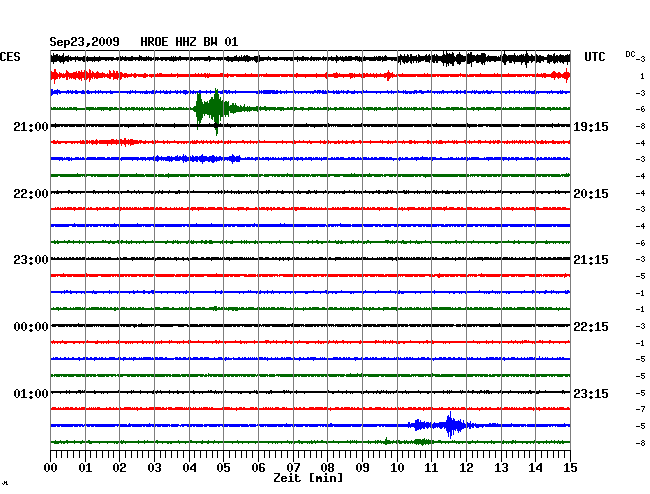Click the date label Sep23,2009
Screen dimensions: 650x494
(85, 42)
